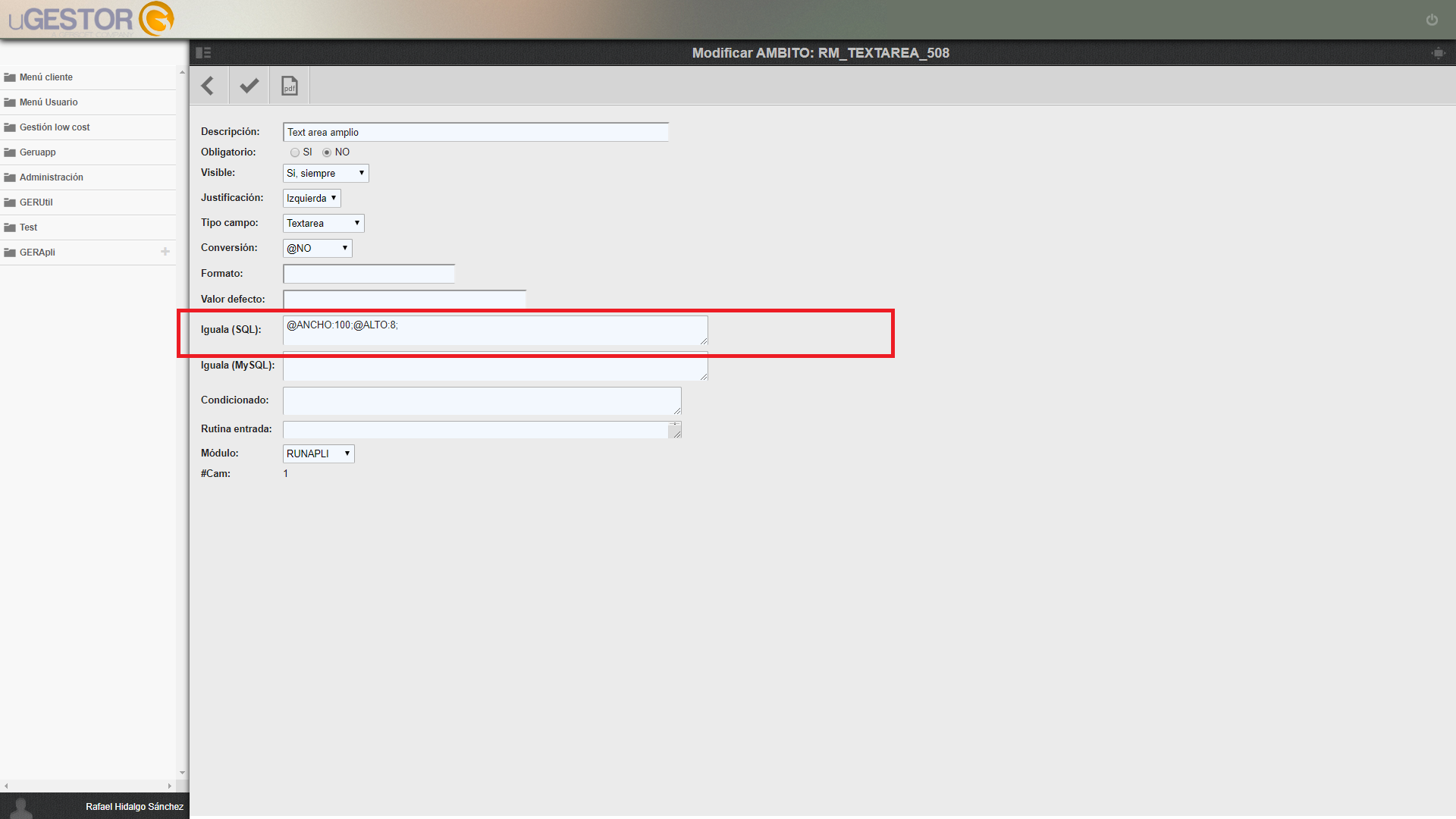Open GERUtil menu item
Viewport: 1456px width, 819px height.
[x=88, y=202]
